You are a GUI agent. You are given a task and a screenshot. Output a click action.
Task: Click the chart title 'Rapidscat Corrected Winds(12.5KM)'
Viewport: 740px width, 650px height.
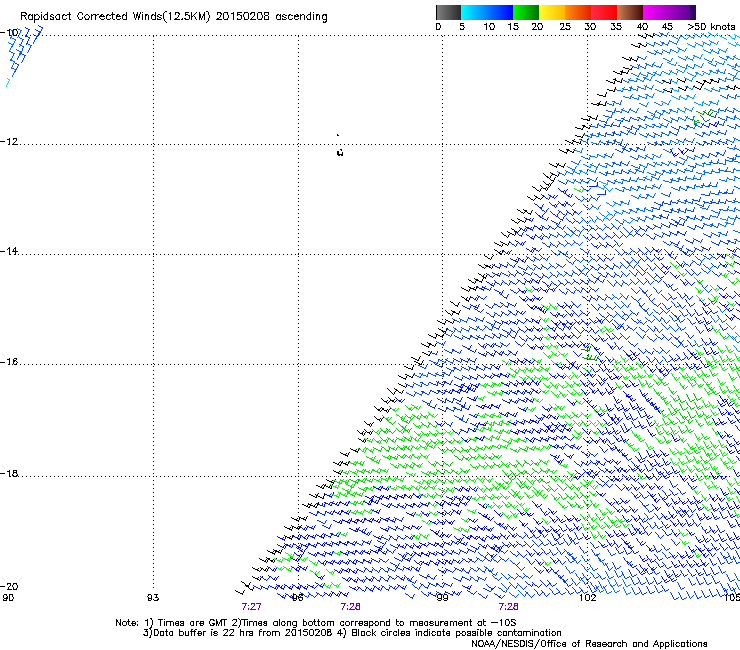(x=115, y=17)
